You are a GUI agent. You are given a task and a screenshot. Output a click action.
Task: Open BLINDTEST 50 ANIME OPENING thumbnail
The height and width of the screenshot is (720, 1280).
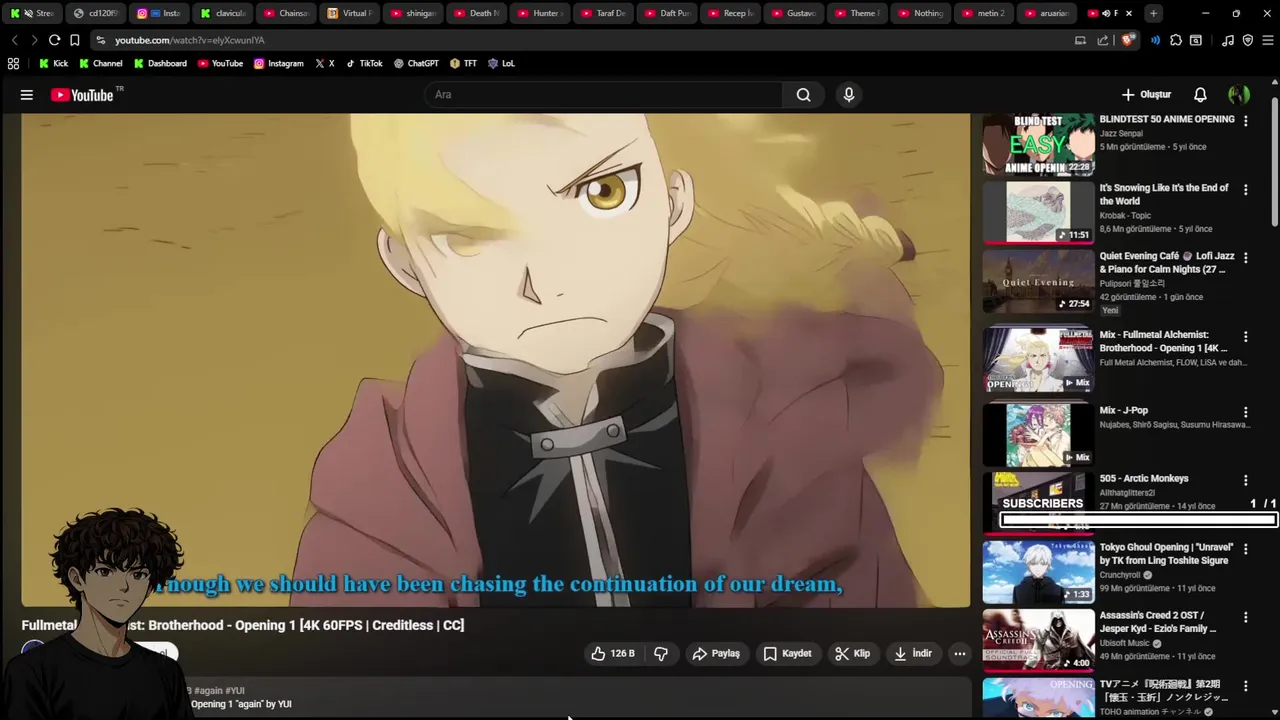coord(1038,145)
